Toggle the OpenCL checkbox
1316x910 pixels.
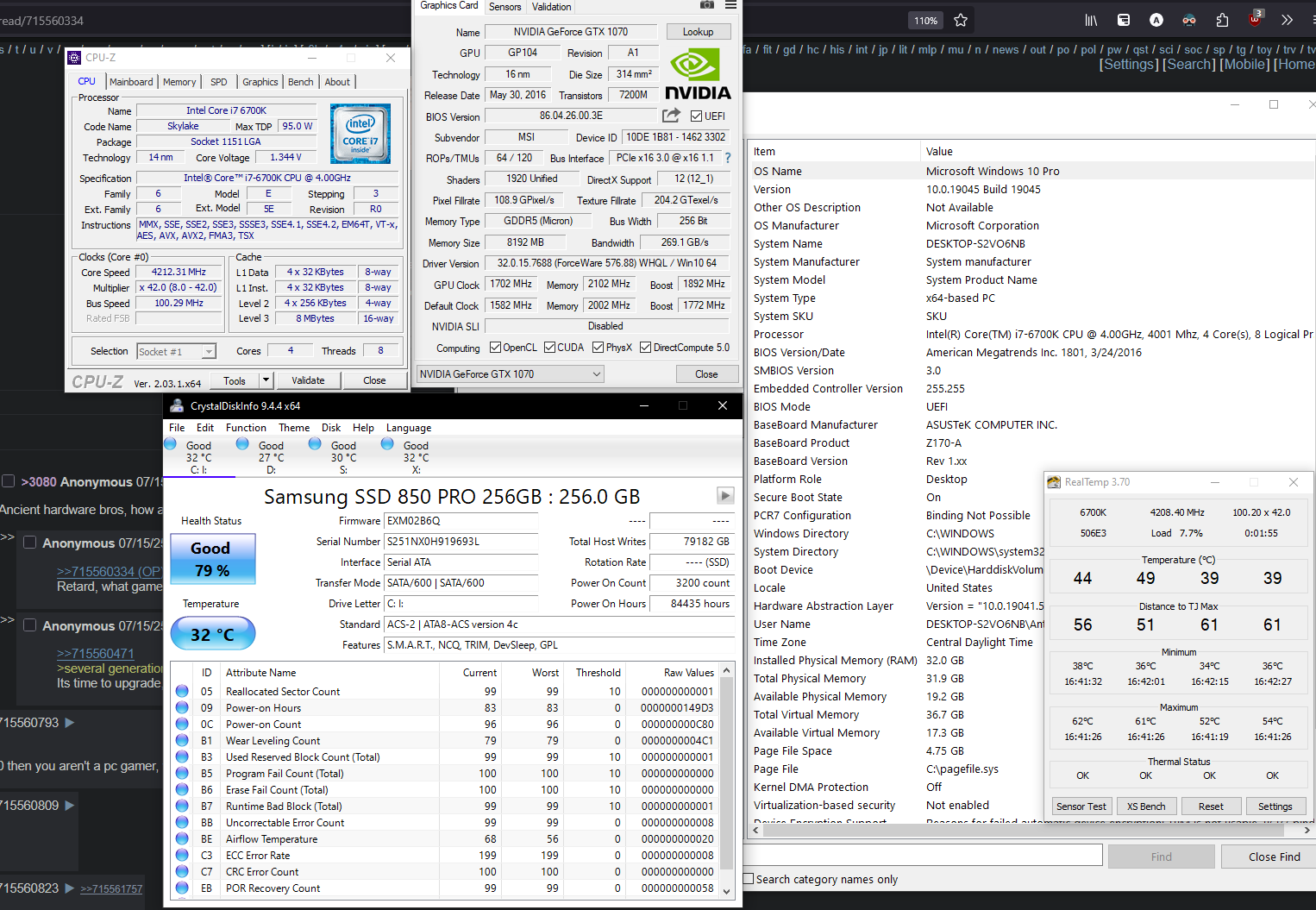pos(495,348)
